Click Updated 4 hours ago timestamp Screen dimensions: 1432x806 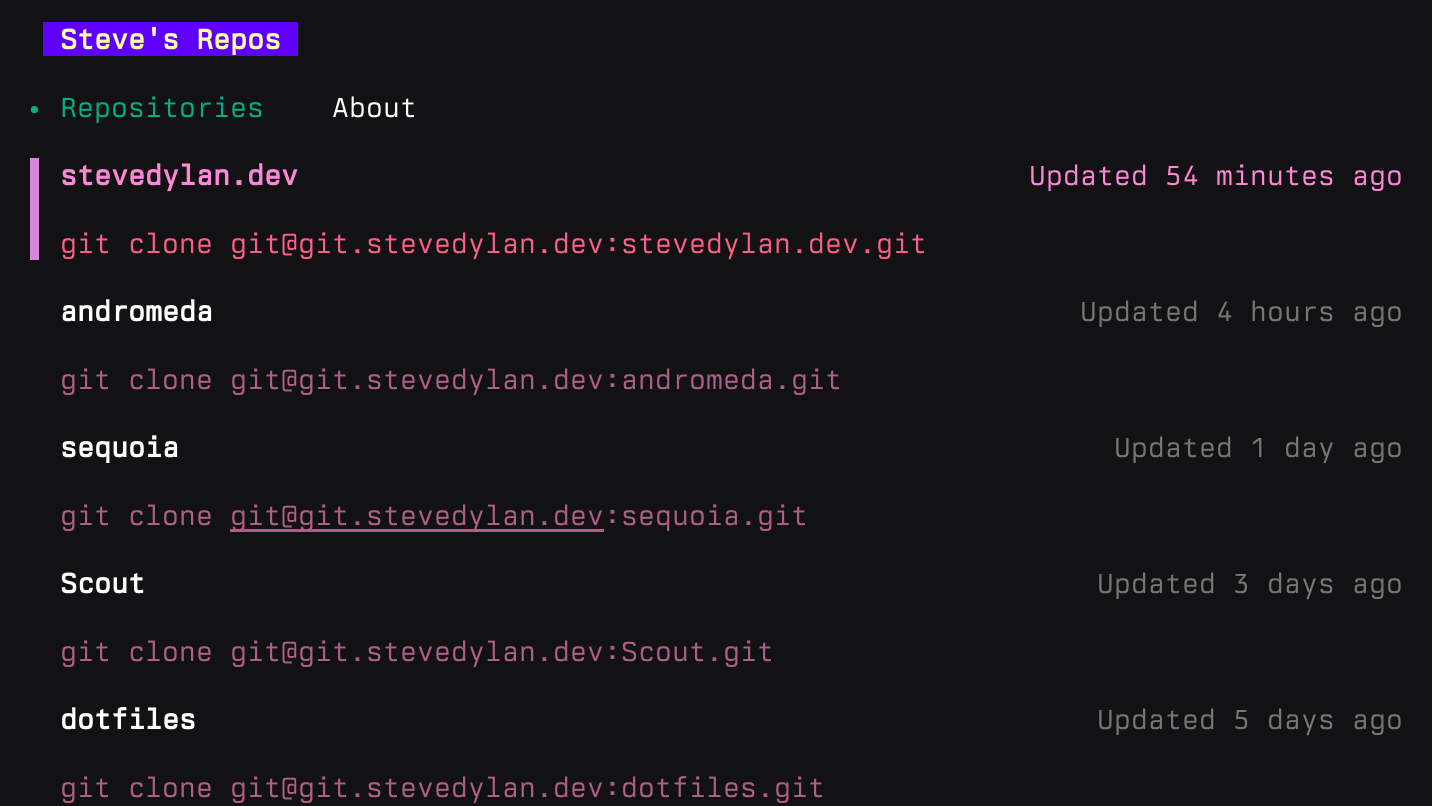pos(1240,311)
